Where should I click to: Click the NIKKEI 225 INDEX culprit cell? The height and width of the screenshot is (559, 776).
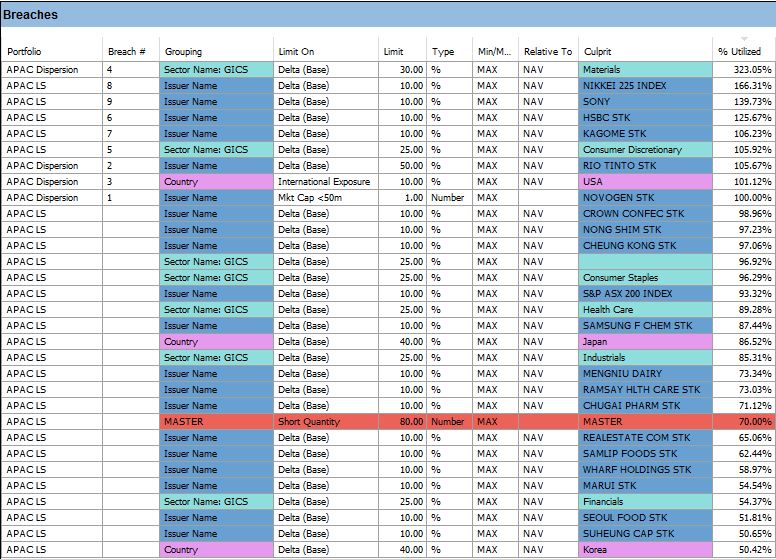click(x=645, y=86)
